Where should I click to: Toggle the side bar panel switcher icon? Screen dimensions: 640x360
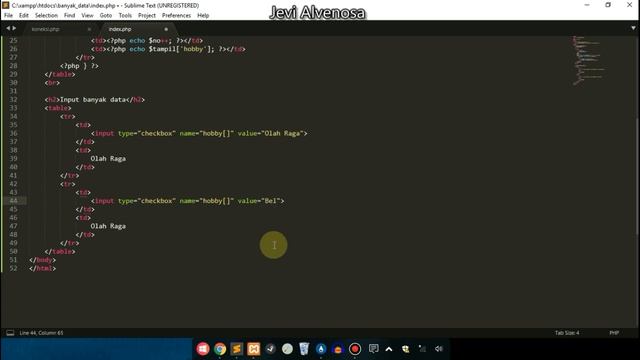pos(10,333)
